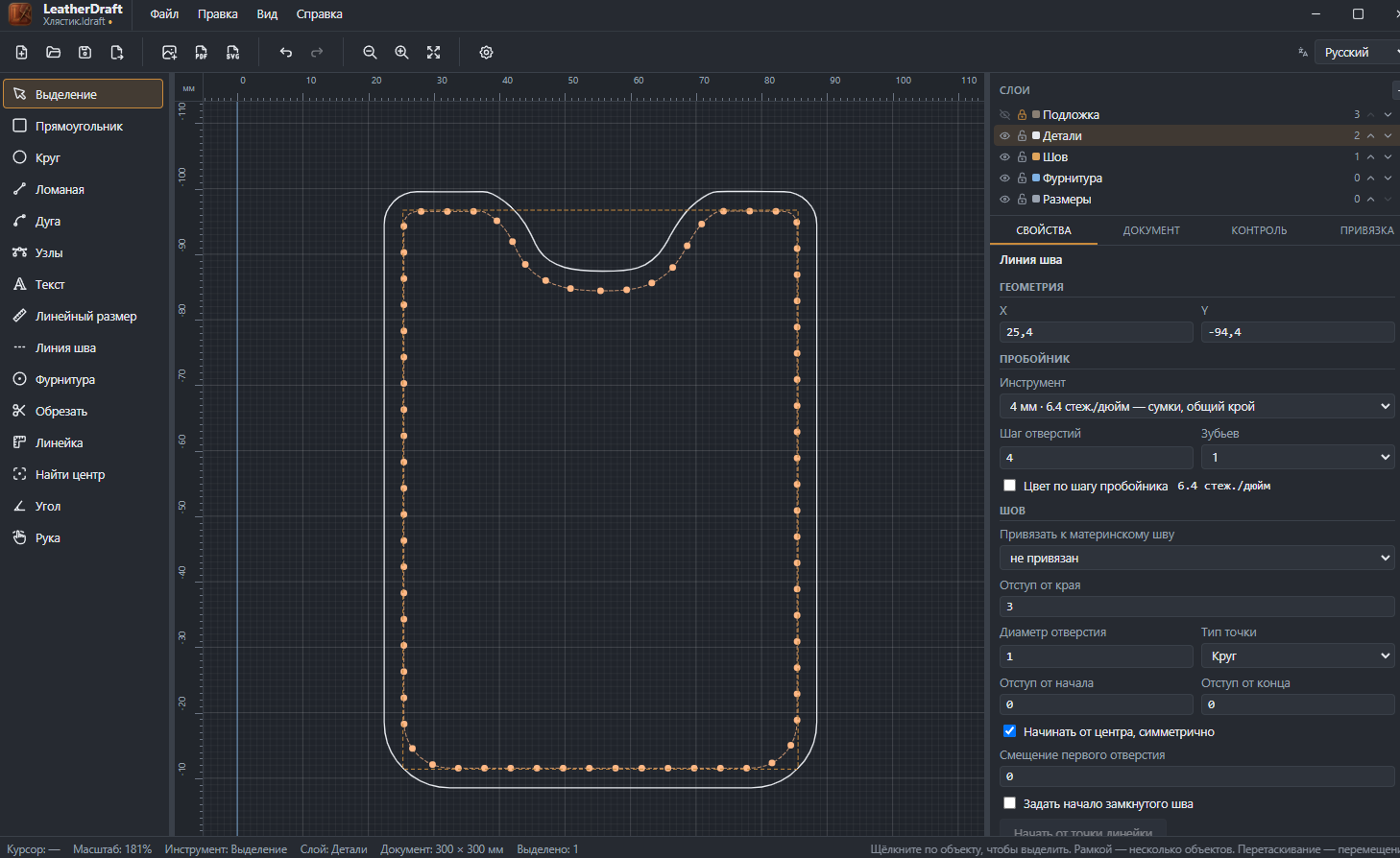Image resolution: width=1400 pixels, height=858 pixels.
Task: Move Шов layer up with chevron
Action: click(x=1371, y=157)
